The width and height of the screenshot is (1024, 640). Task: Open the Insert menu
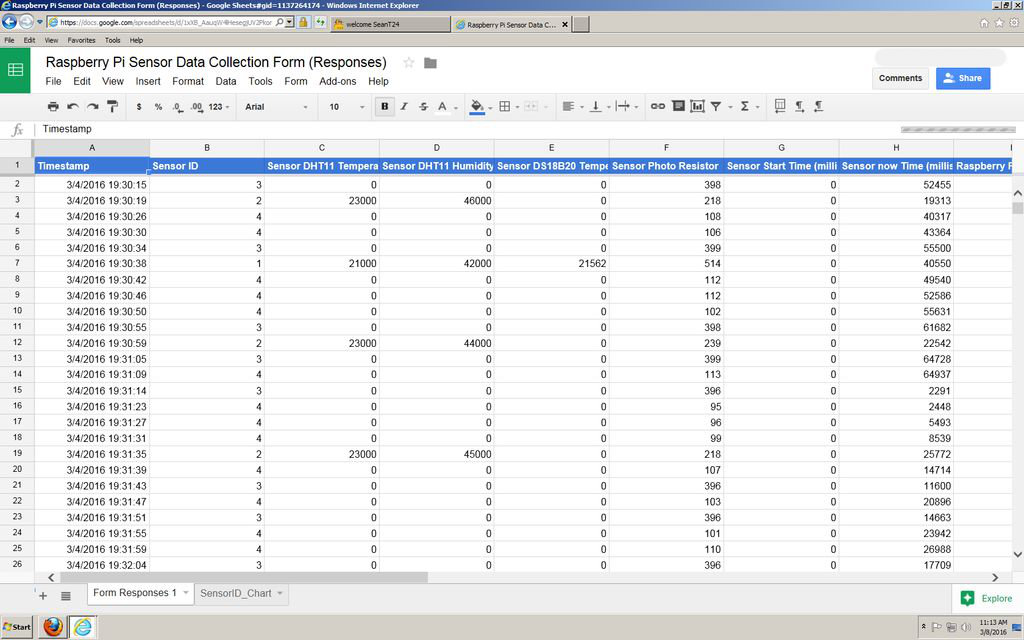148,82
